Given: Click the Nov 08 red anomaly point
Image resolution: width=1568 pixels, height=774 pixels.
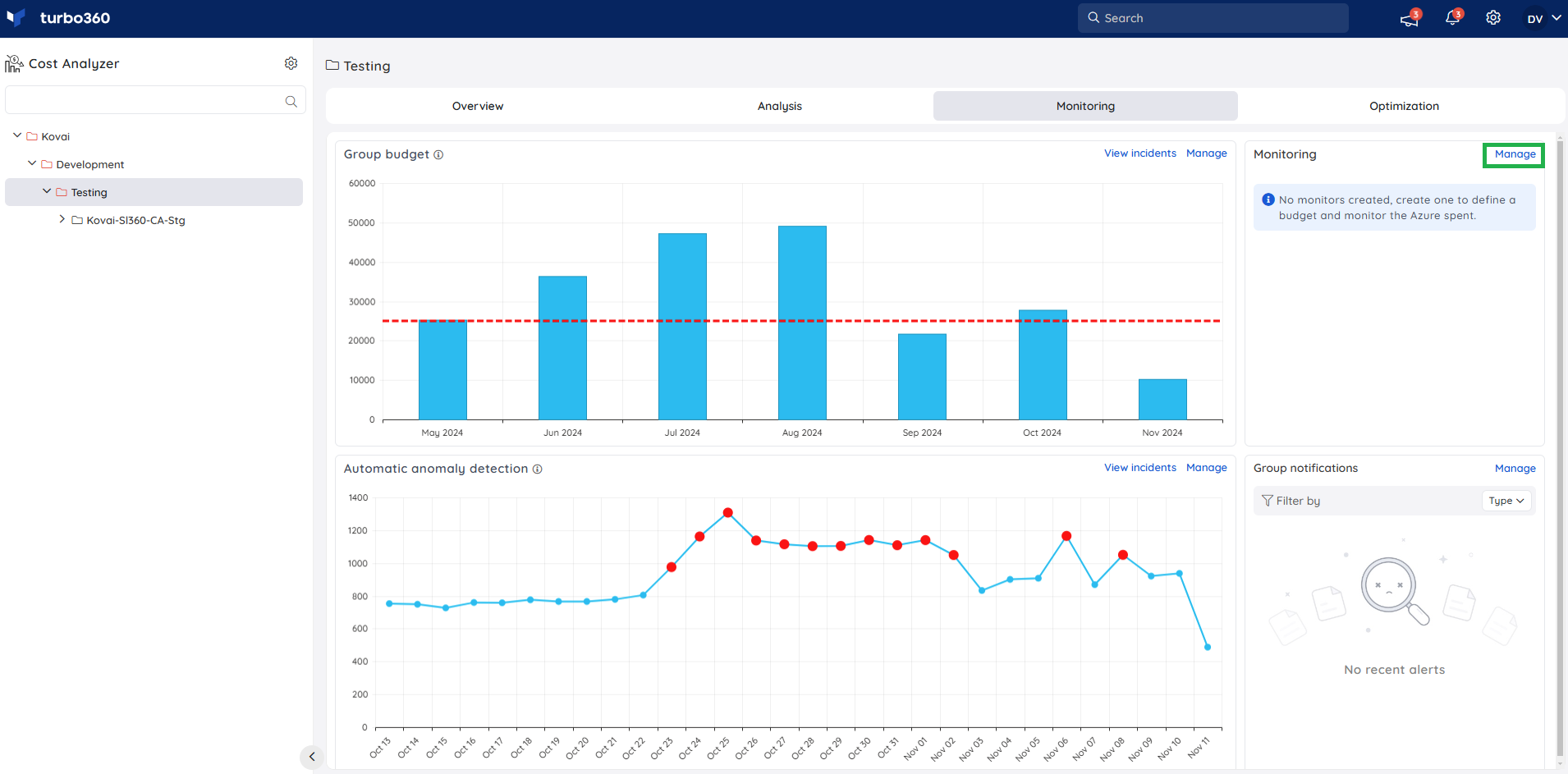Looking at the screenshot, I should click(x=1123, y=555).
